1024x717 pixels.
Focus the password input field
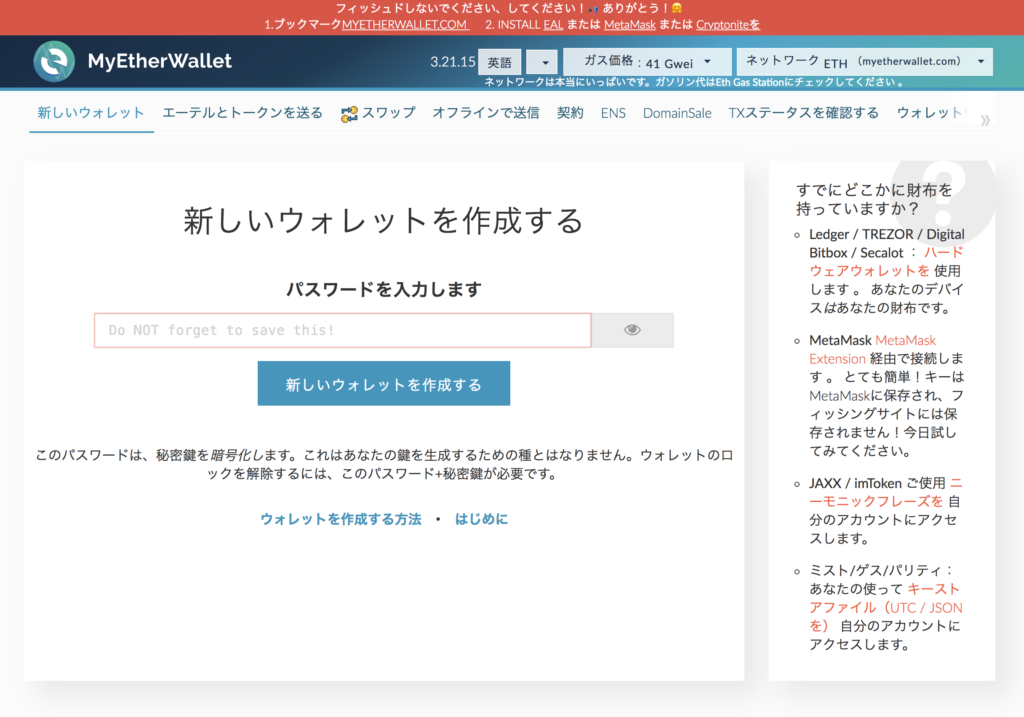343,330
